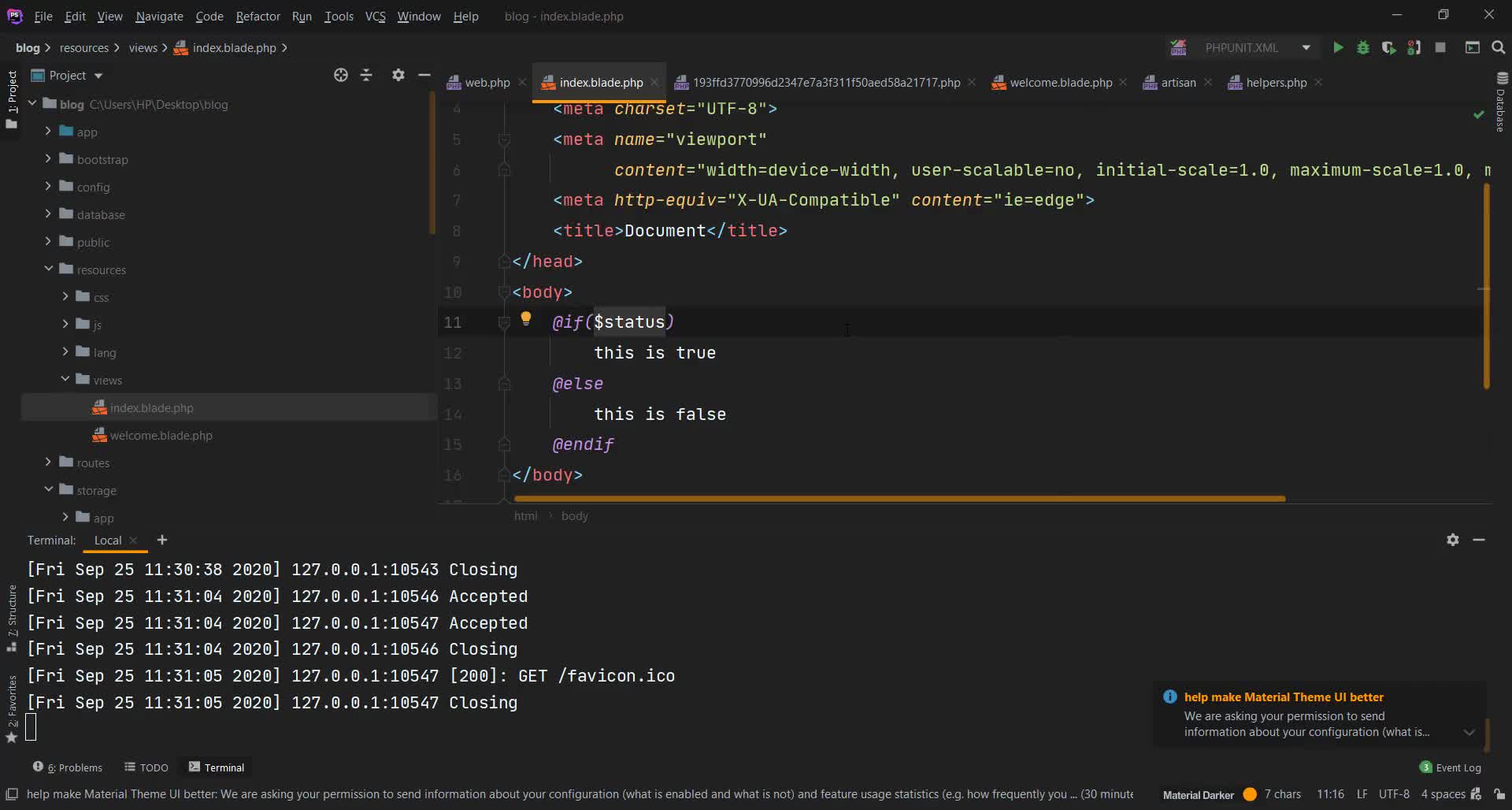Click the green Run button
Viewport: 1512px width, 810px height.
(1337, 48)
